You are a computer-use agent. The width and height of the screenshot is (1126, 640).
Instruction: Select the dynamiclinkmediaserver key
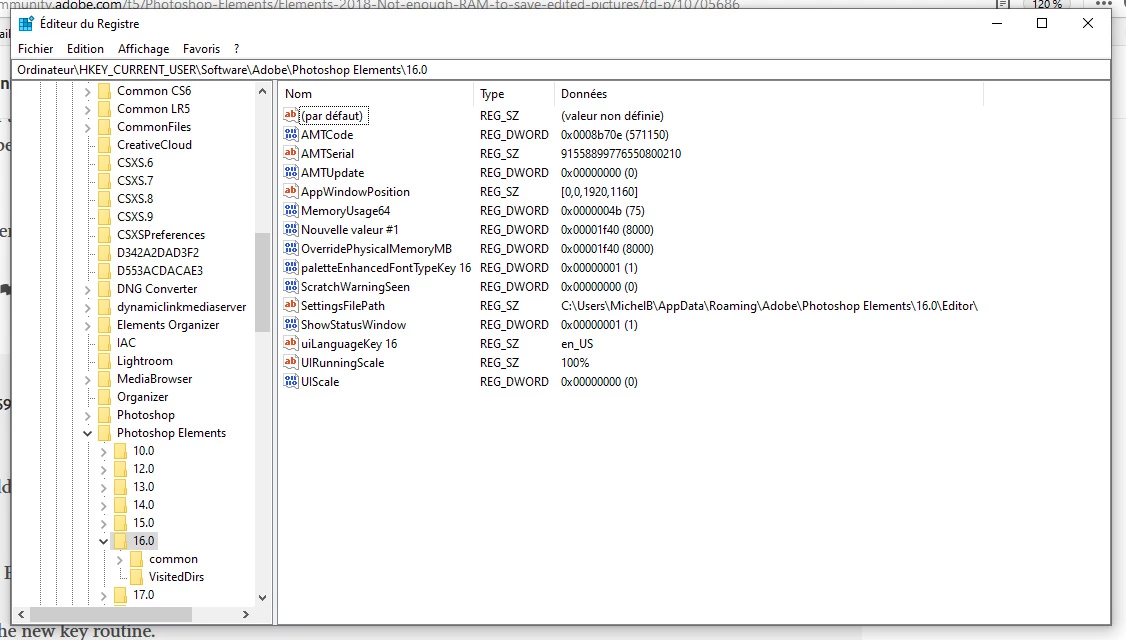(x=182, y=307)
